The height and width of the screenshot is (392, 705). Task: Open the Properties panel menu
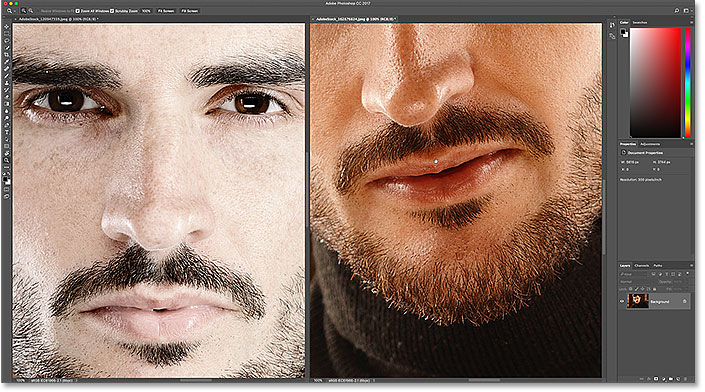click(x=692, y=144)
